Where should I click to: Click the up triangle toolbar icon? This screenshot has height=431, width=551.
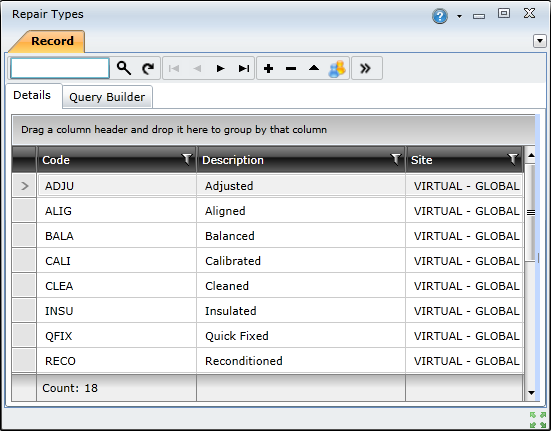(x=314, y=68)
